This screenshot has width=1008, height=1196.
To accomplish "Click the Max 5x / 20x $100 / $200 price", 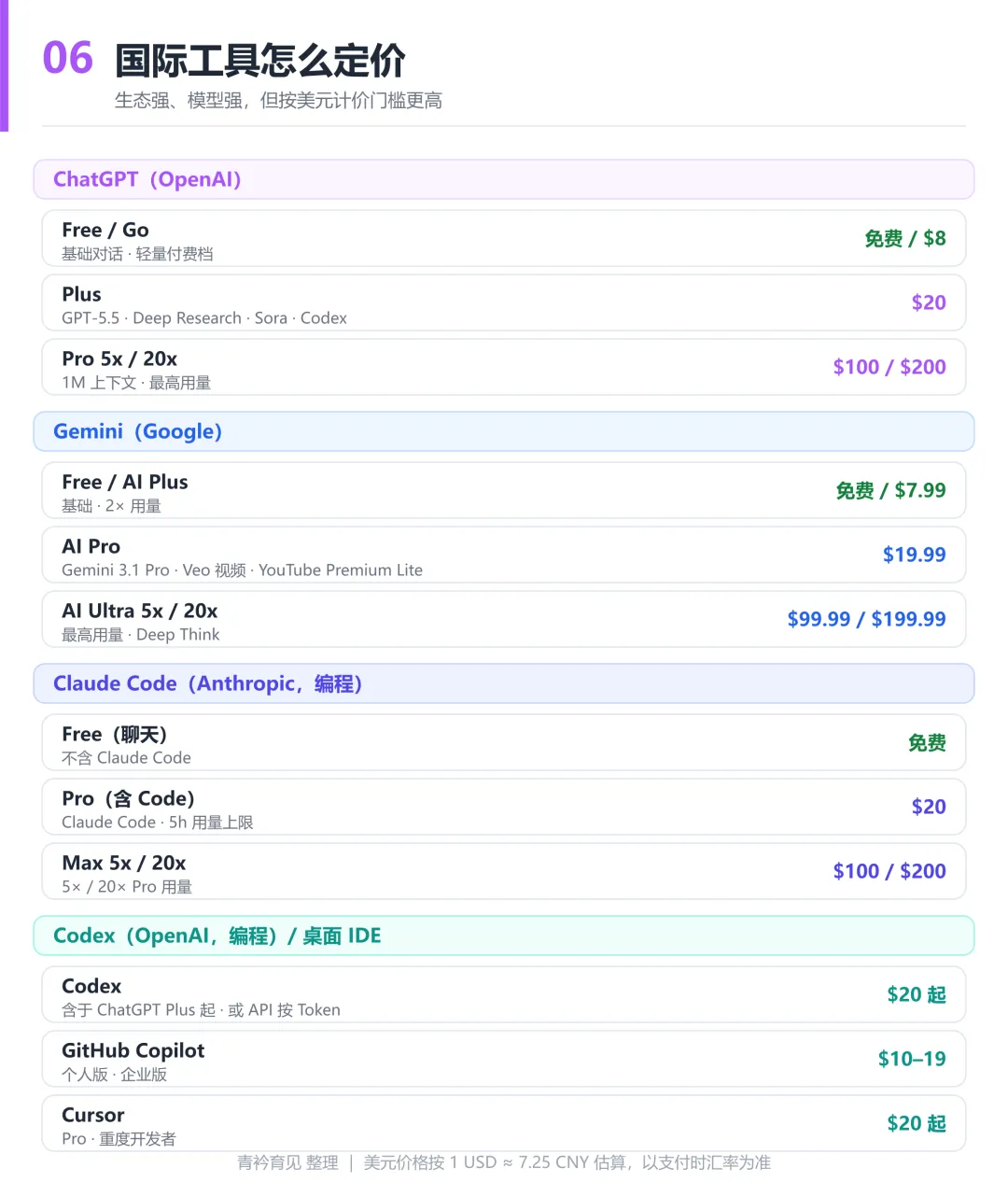I will [x=889, y=871].
